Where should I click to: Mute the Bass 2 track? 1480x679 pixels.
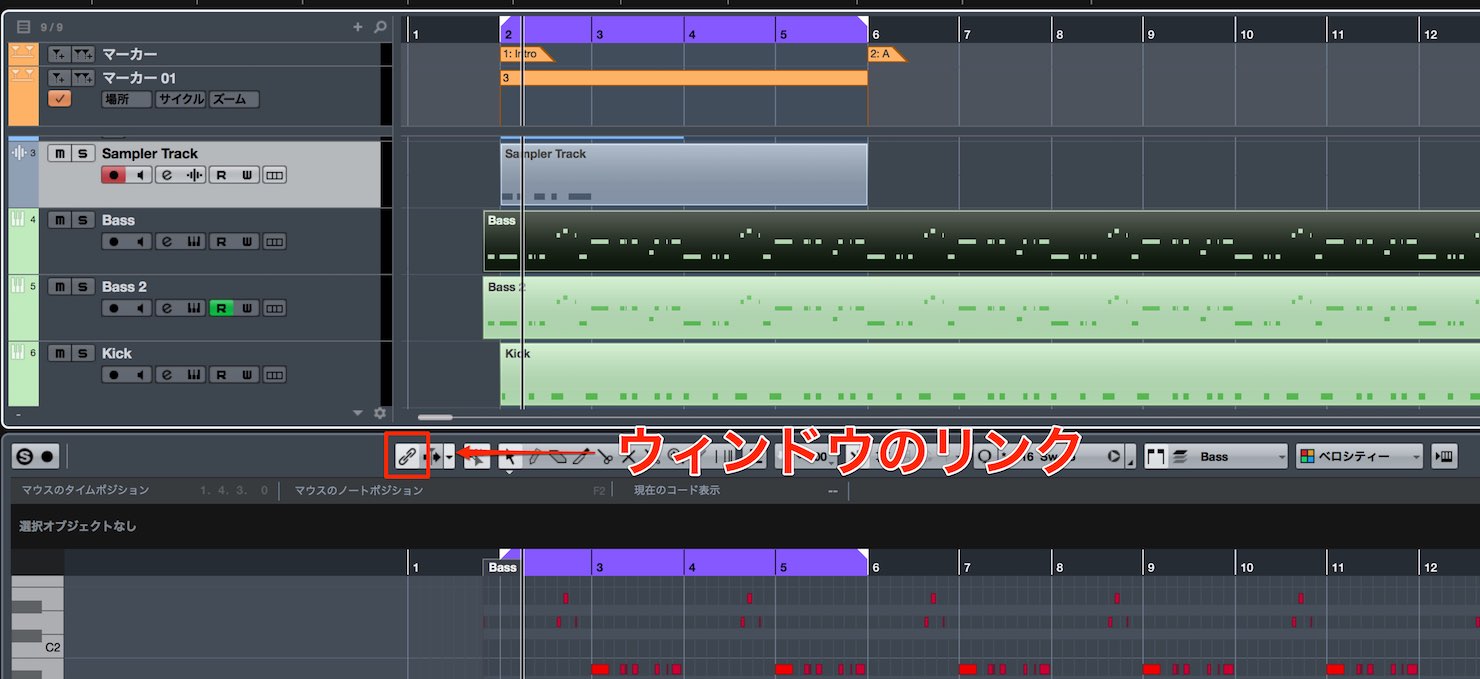coord(60,286)
